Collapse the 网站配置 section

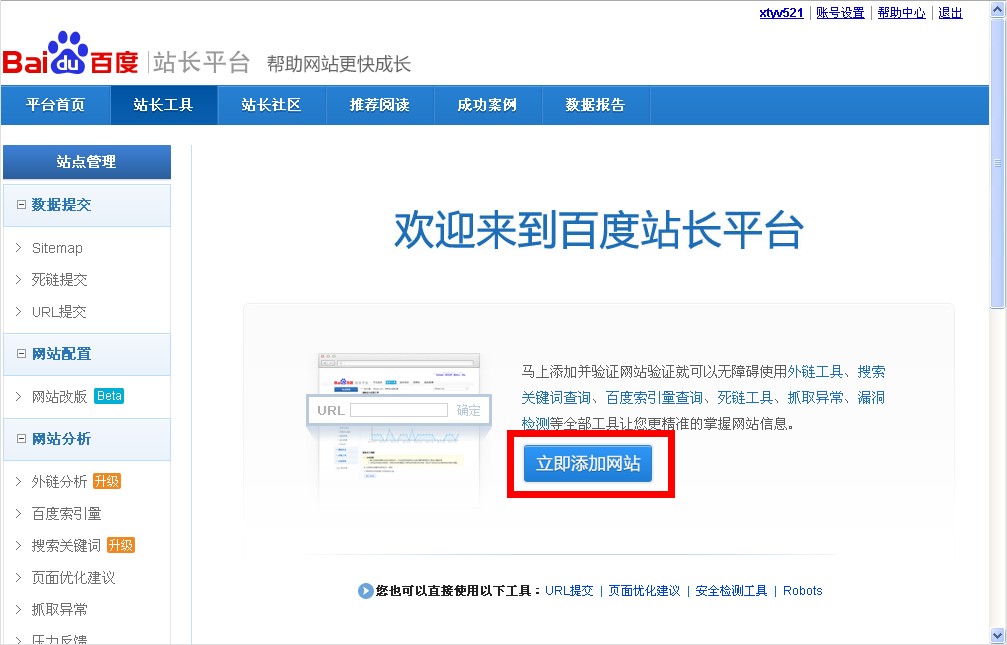(22, 354)
